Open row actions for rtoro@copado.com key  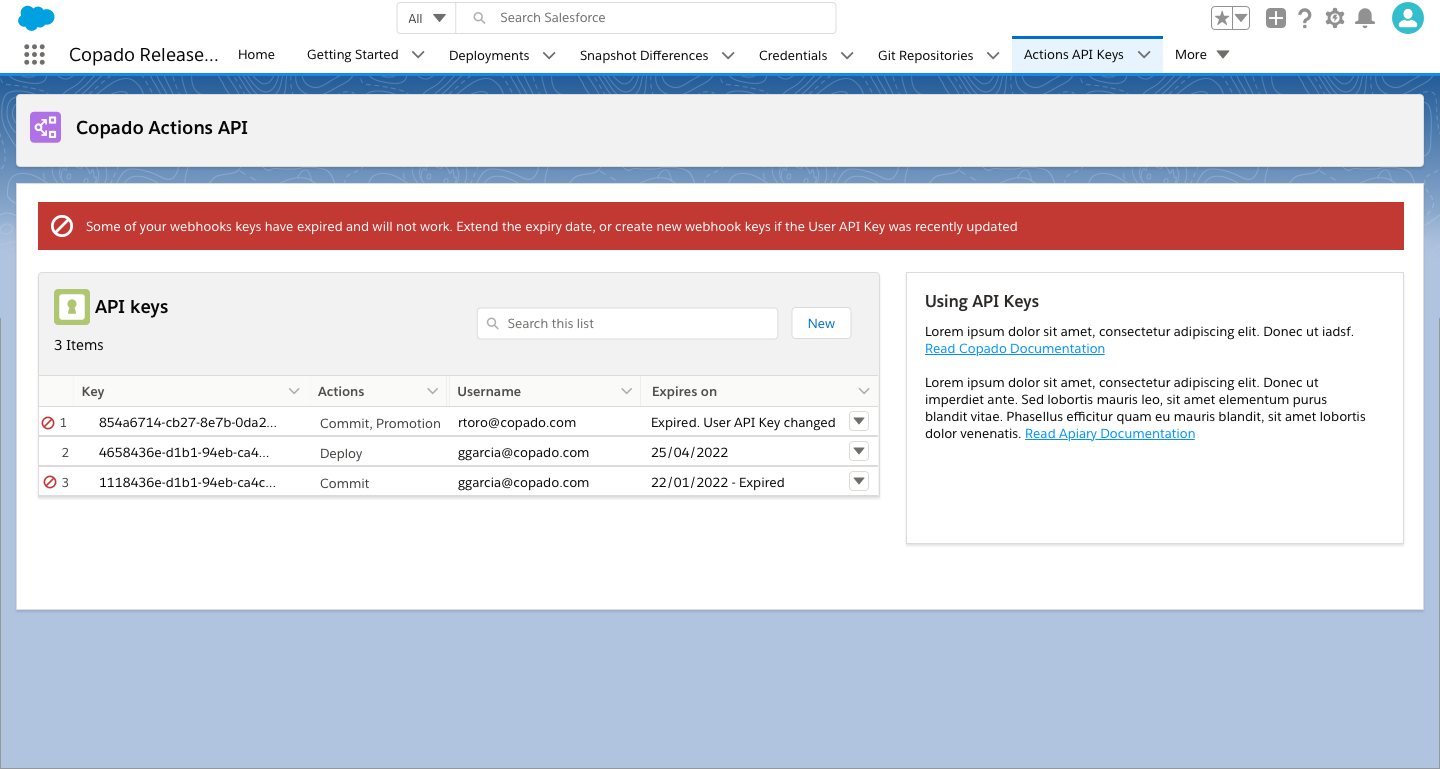point(859,421)
